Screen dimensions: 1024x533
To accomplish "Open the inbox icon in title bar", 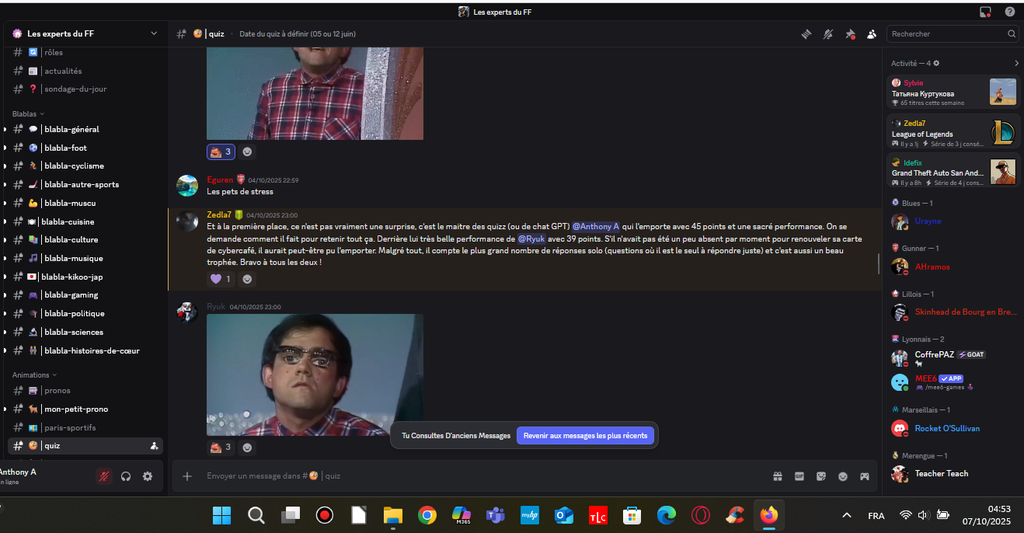I will coord(985,12).
